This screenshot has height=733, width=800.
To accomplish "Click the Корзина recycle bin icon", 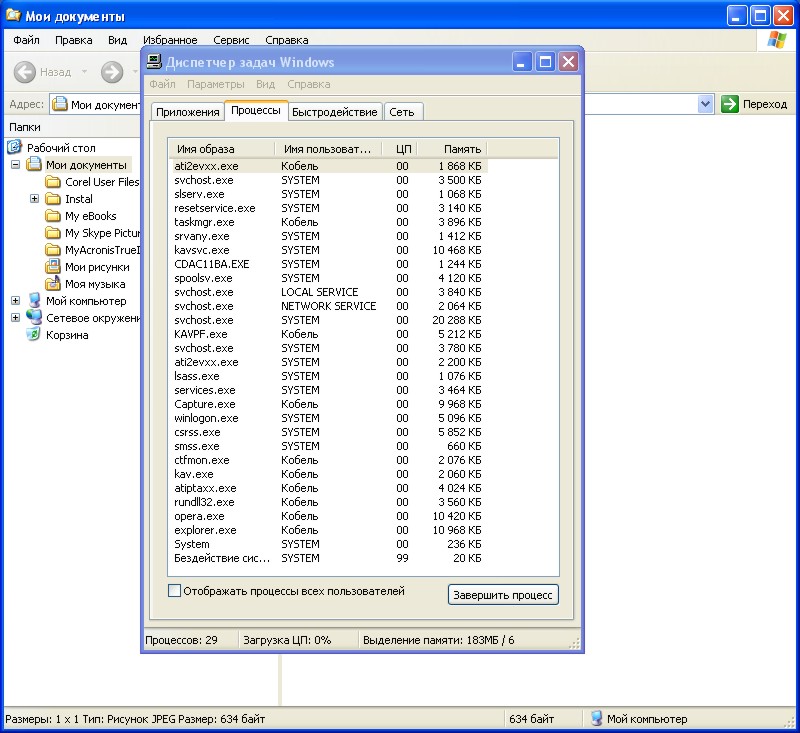I will tap(34, 335).
